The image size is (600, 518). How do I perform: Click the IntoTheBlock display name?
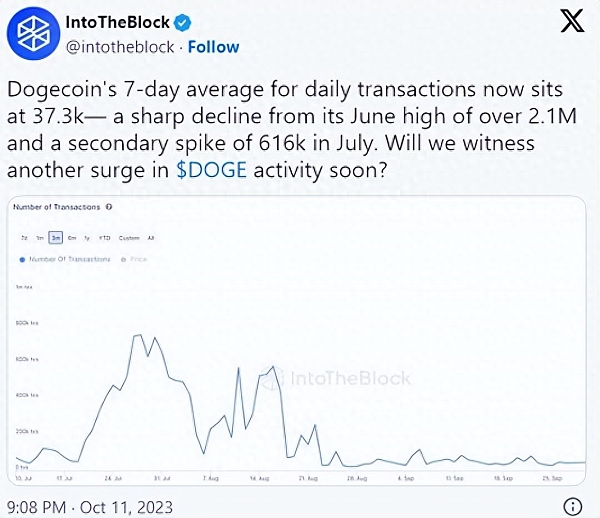point(112,23)
